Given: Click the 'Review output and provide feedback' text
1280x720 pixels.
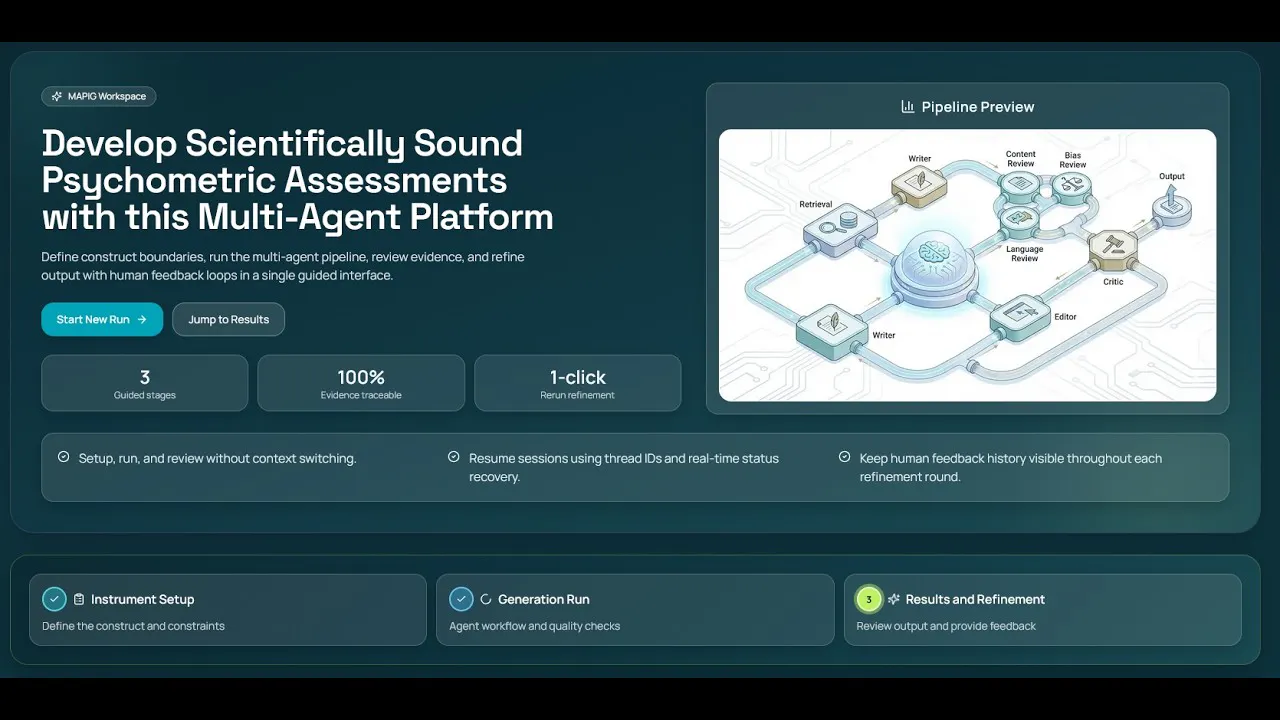Looking at the screenshot, I should (946, 626).
